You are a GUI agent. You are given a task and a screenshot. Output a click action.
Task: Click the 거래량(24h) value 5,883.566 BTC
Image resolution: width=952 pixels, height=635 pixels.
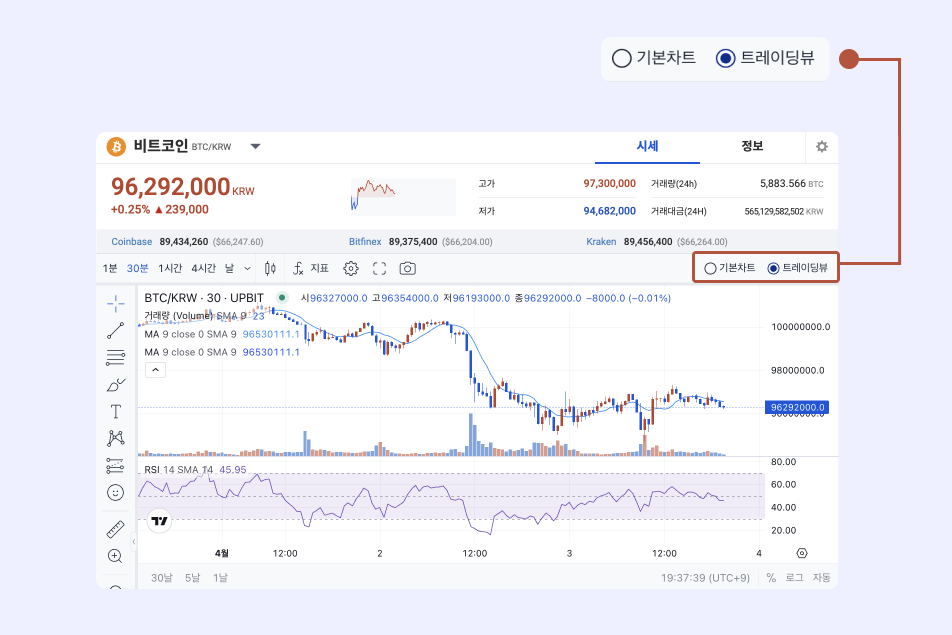tap(792, 183)
